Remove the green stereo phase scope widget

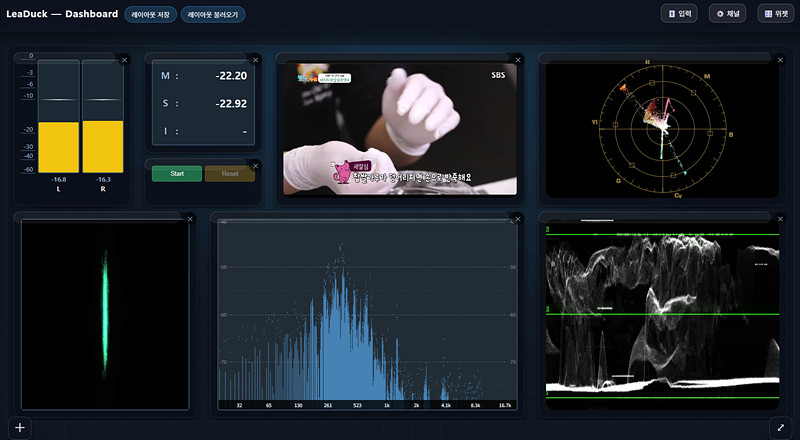(190, 218)
